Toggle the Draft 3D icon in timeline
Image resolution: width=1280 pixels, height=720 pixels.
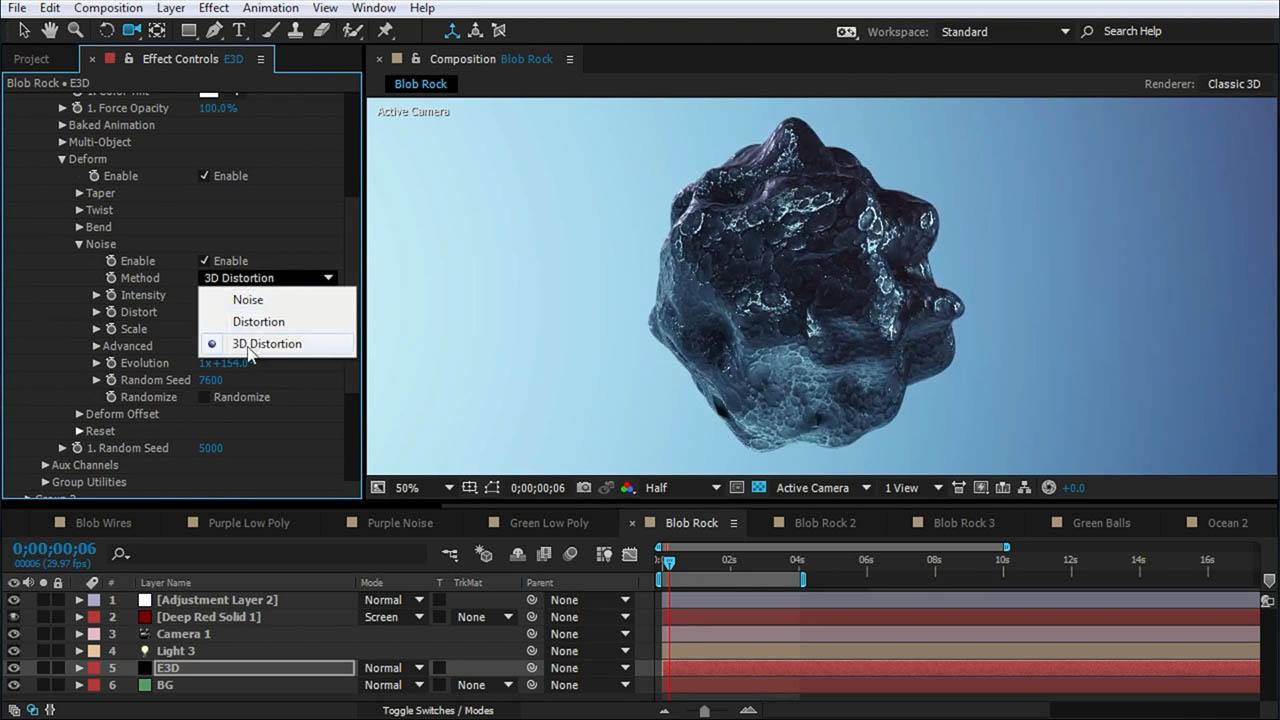484,554
